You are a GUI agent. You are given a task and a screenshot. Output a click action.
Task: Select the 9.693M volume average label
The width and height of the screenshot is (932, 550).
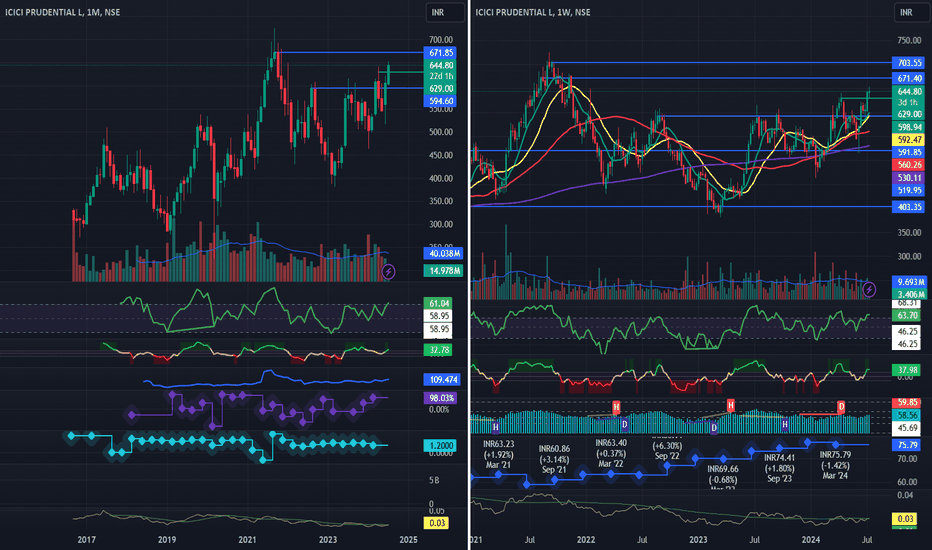tap(909, 282)
